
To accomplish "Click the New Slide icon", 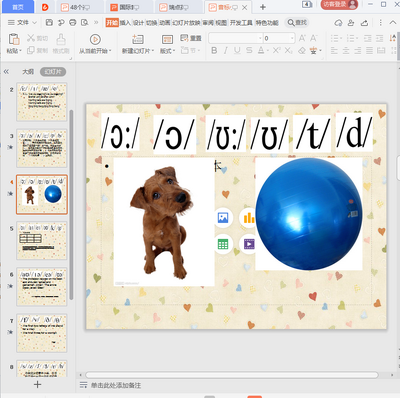I will pos(138,39).
